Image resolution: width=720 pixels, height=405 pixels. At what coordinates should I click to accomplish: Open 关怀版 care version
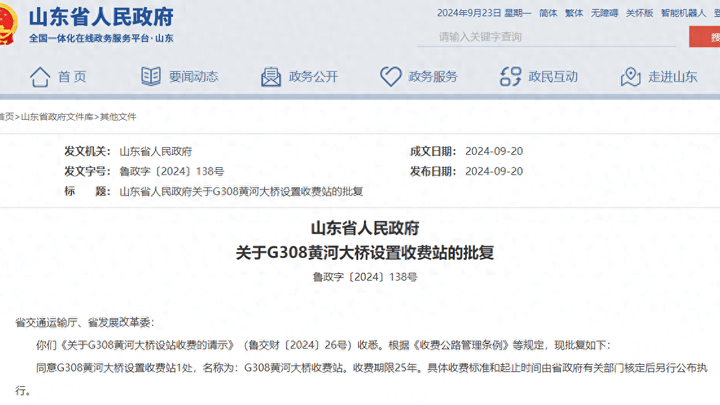tap(639, 13)
